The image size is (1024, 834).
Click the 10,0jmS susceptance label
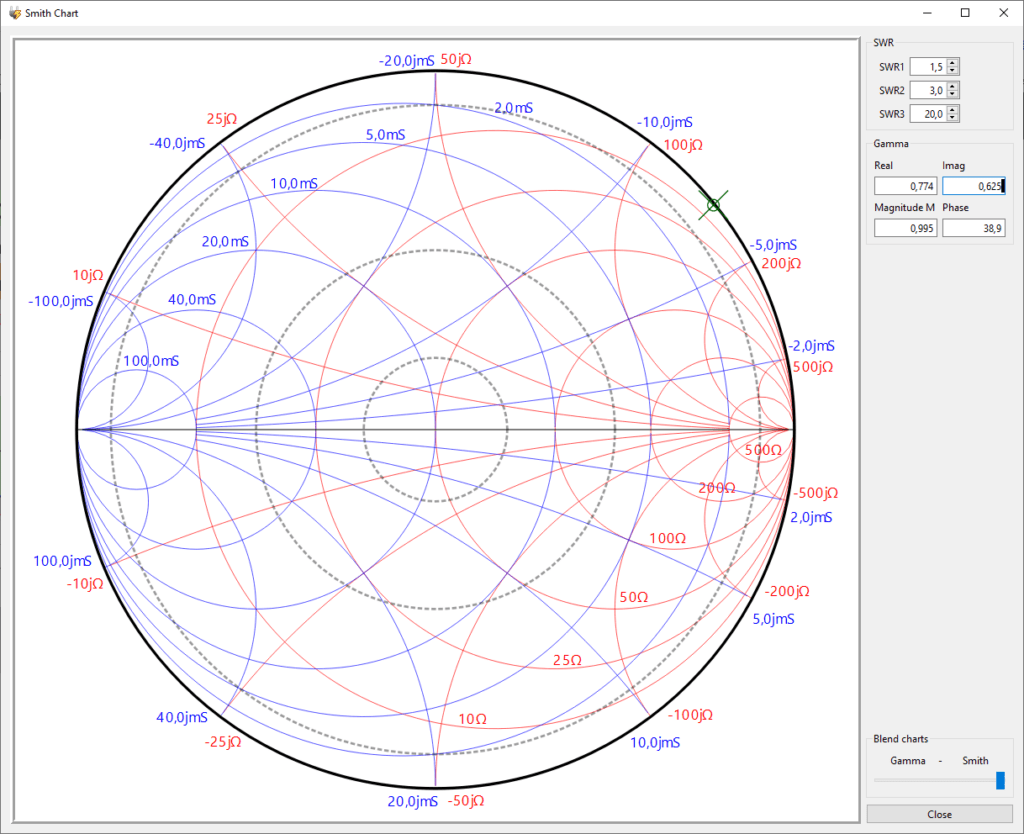655,743
